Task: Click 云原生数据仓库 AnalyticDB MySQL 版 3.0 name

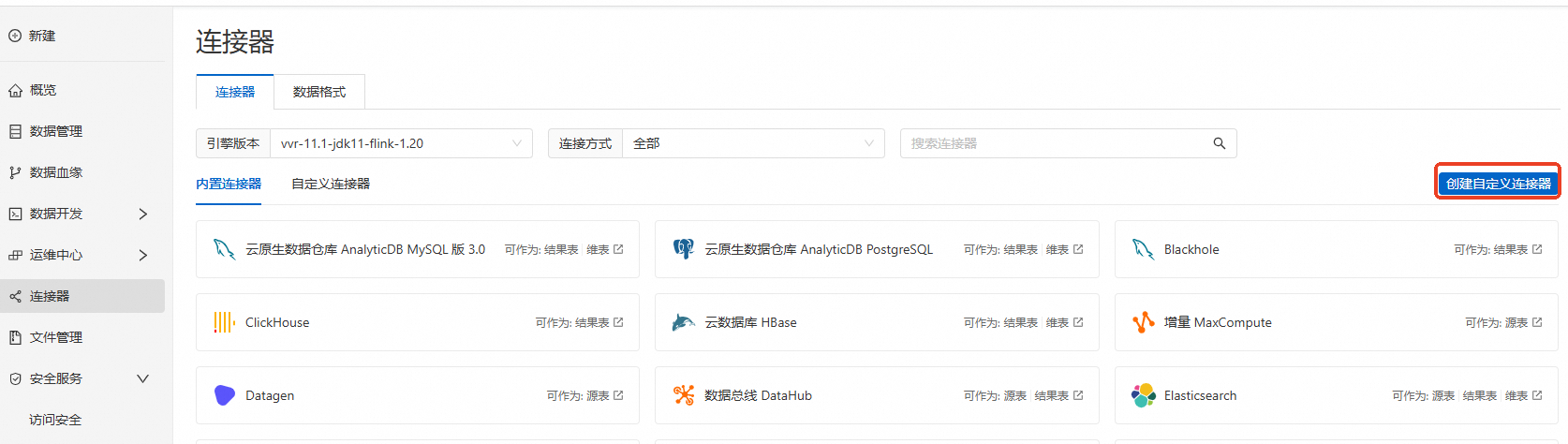Action: [365, 249]
